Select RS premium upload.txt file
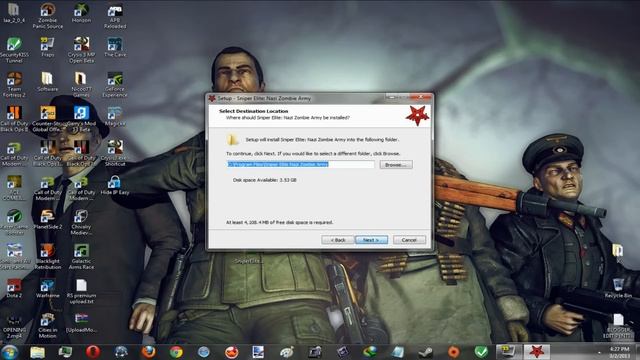The width and height of the screenshot is (640, 360). [81, 291]
